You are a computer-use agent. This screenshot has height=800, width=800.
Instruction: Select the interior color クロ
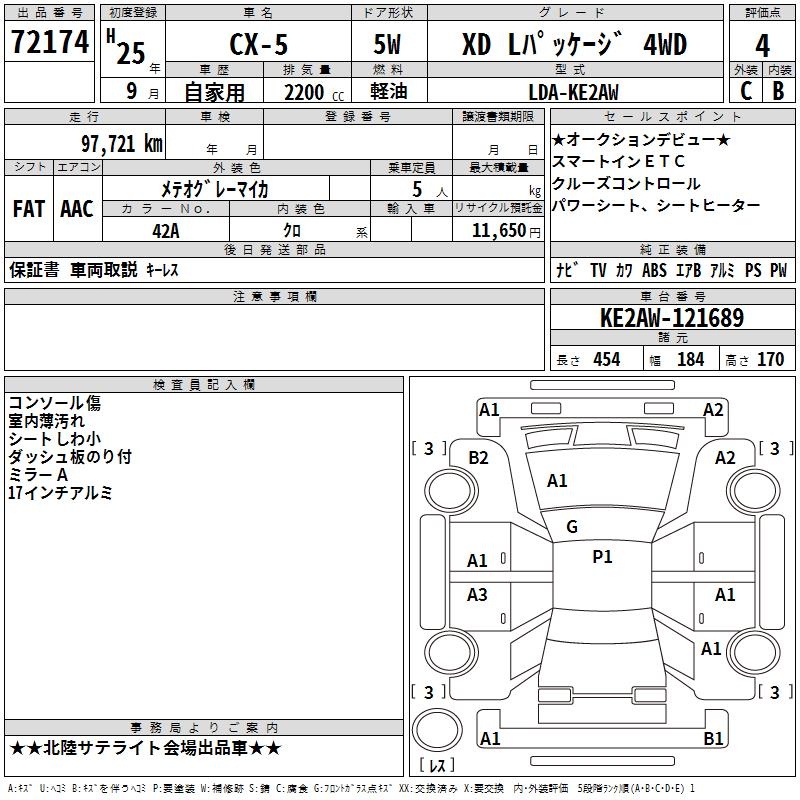[292, 231]
